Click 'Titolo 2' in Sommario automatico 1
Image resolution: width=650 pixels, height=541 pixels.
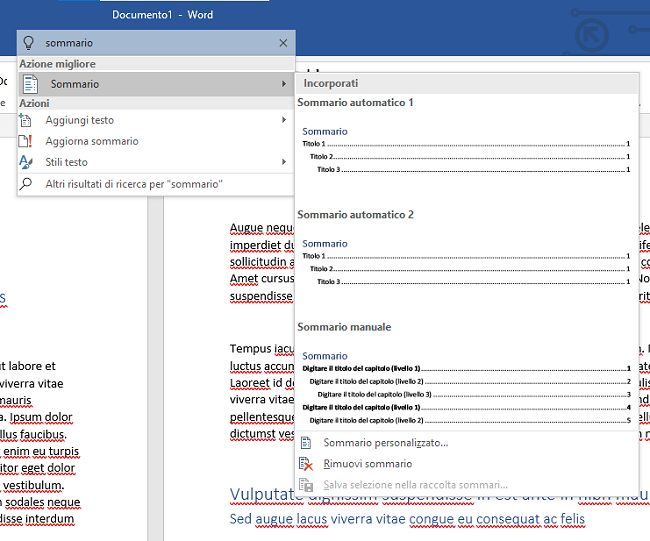[x=321, y=157]
